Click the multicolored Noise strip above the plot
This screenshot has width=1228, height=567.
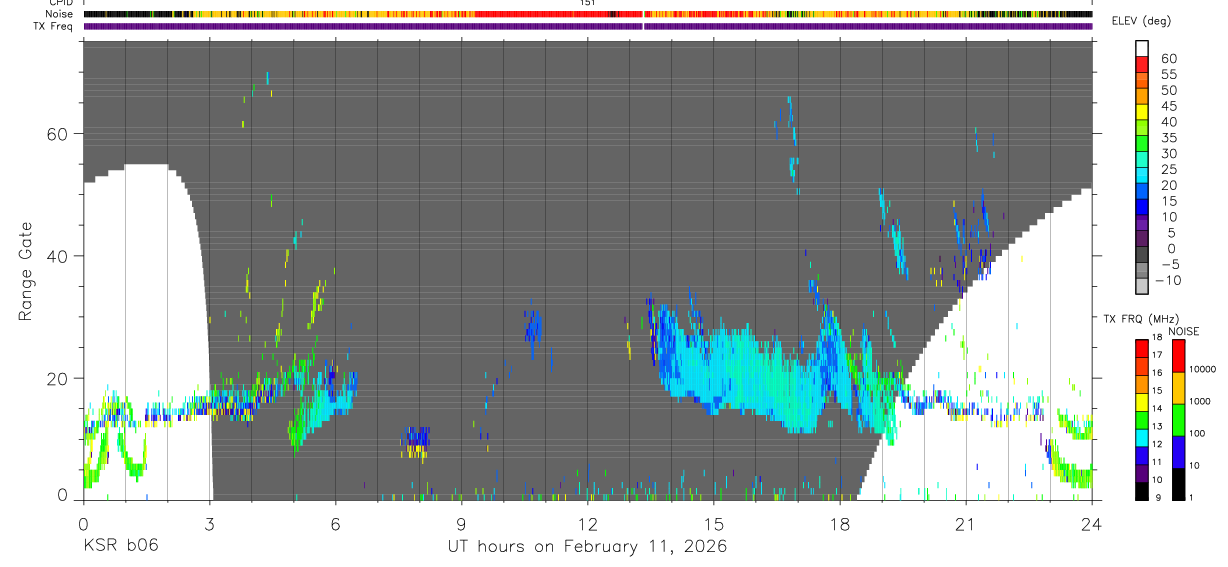[x=587, y=14]
